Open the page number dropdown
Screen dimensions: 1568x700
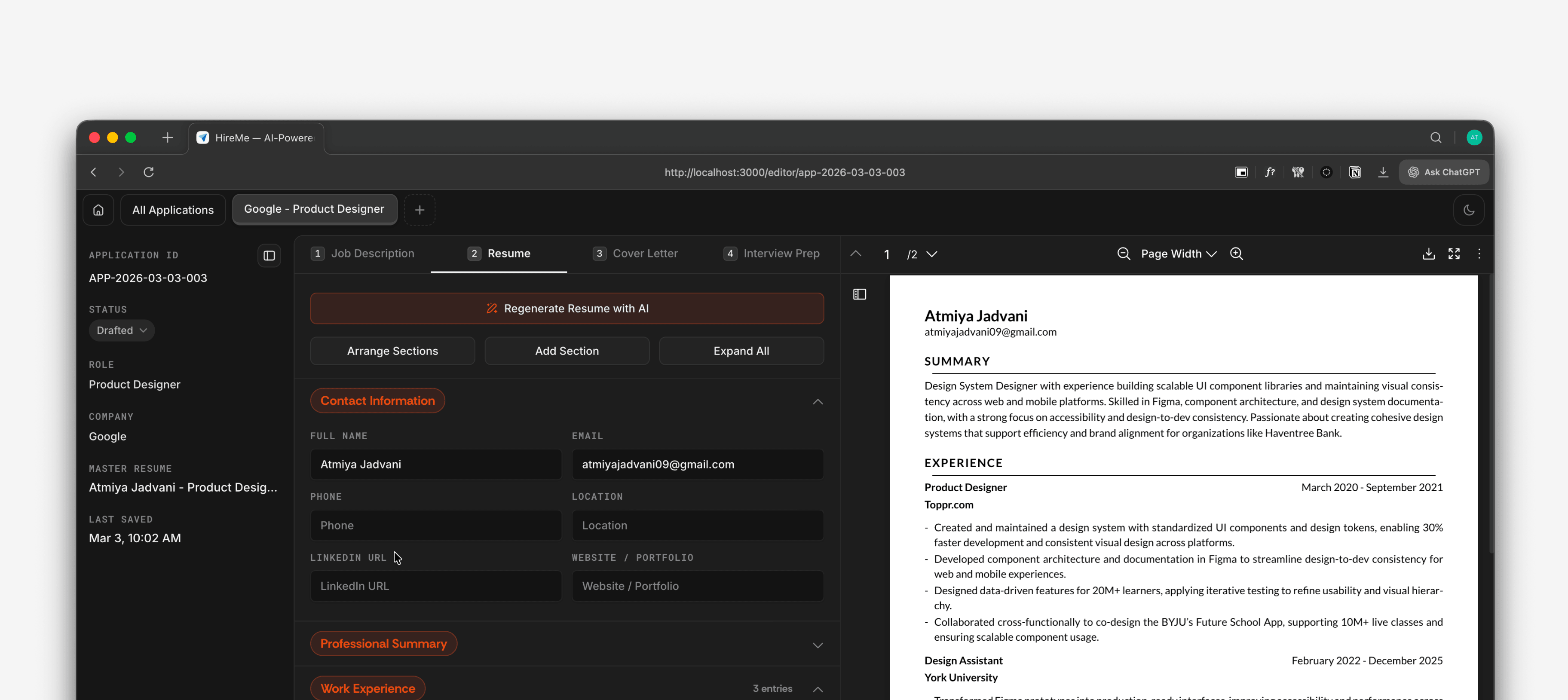[931, 254]
